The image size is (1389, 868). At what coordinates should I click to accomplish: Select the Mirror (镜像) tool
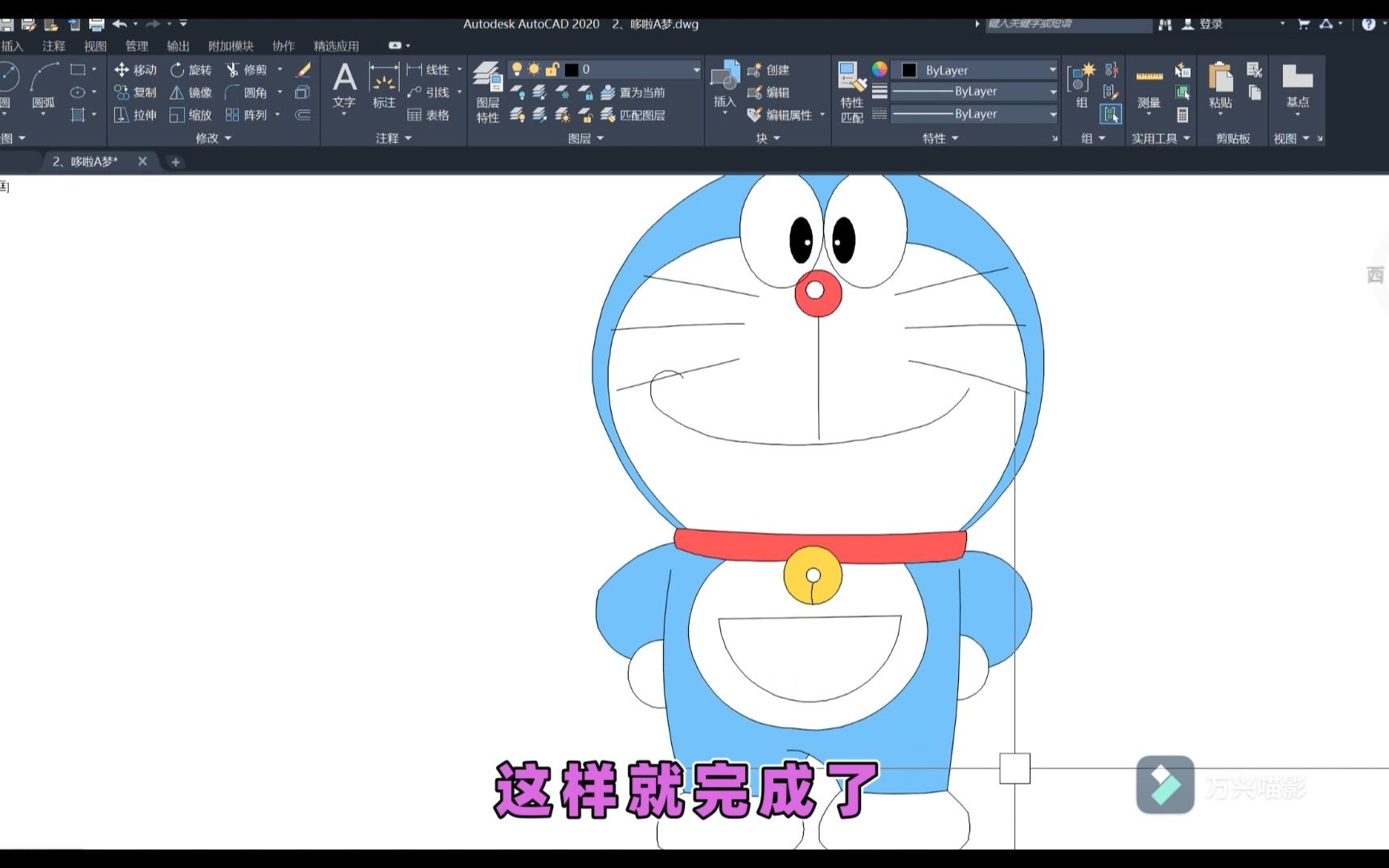191,92
